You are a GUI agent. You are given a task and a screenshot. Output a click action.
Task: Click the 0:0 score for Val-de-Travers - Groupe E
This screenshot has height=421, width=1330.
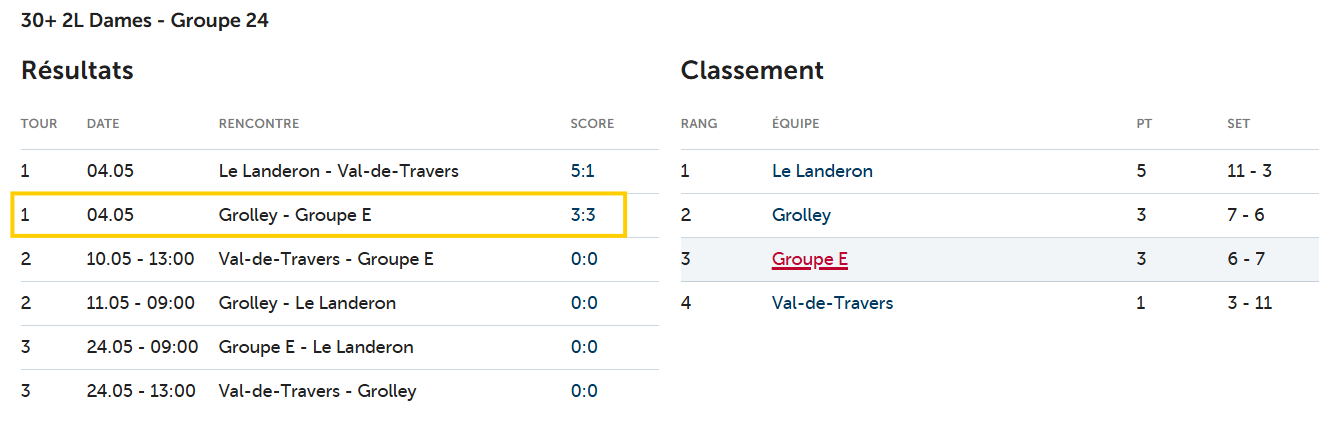(584, 259)
